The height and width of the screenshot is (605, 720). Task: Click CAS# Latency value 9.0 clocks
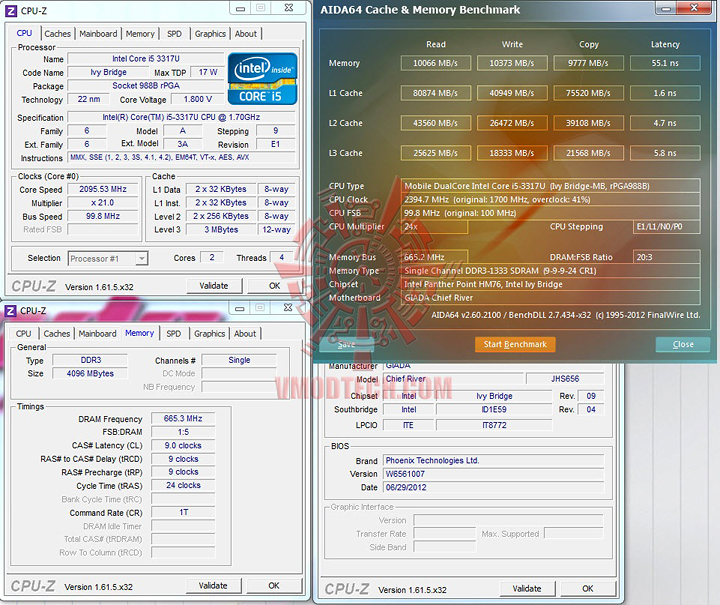[x=183, y=445]
